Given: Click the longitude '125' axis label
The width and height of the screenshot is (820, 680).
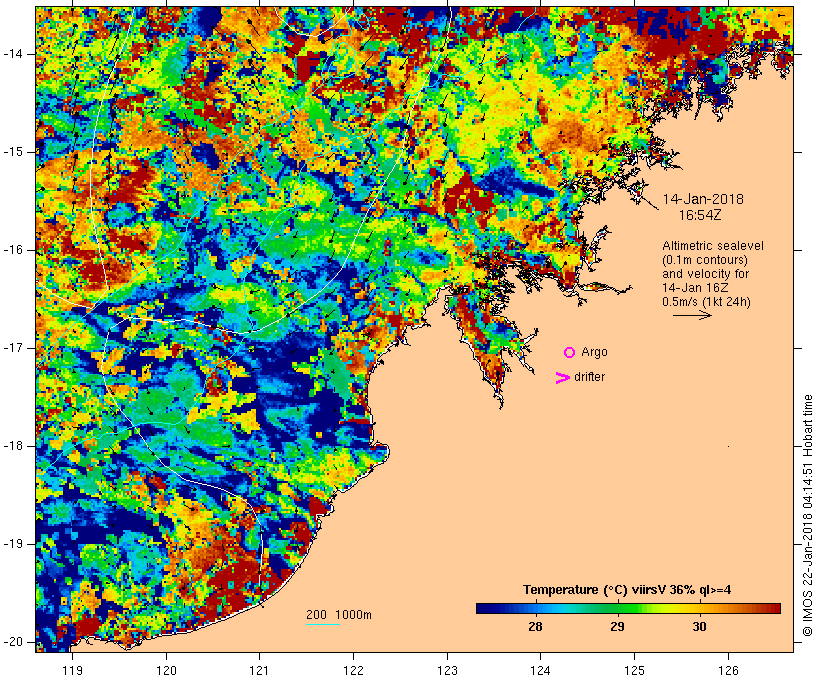Looking at the screenshot, I should pyautogui.click(x=635, y=670).
